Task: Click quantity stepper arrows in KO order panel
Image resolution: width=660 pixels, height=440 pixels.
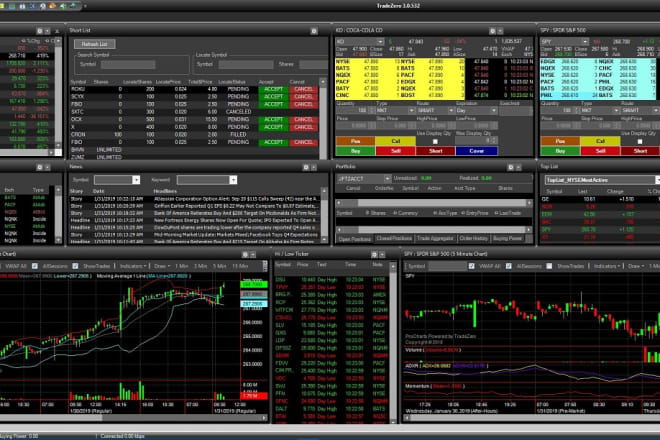Action: pyautogui.click(x=371, y=111)
